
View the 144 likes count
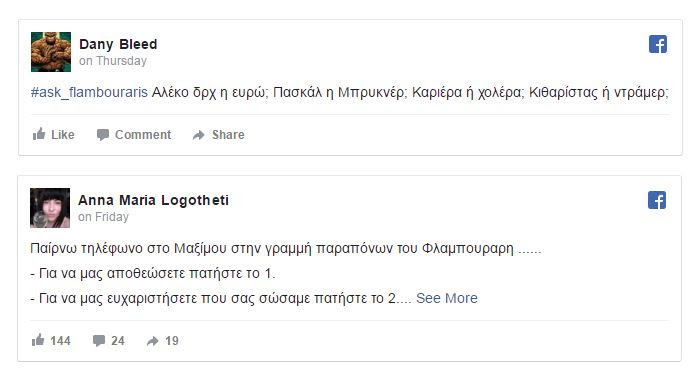pyautogui.click(x=60, y=341)
